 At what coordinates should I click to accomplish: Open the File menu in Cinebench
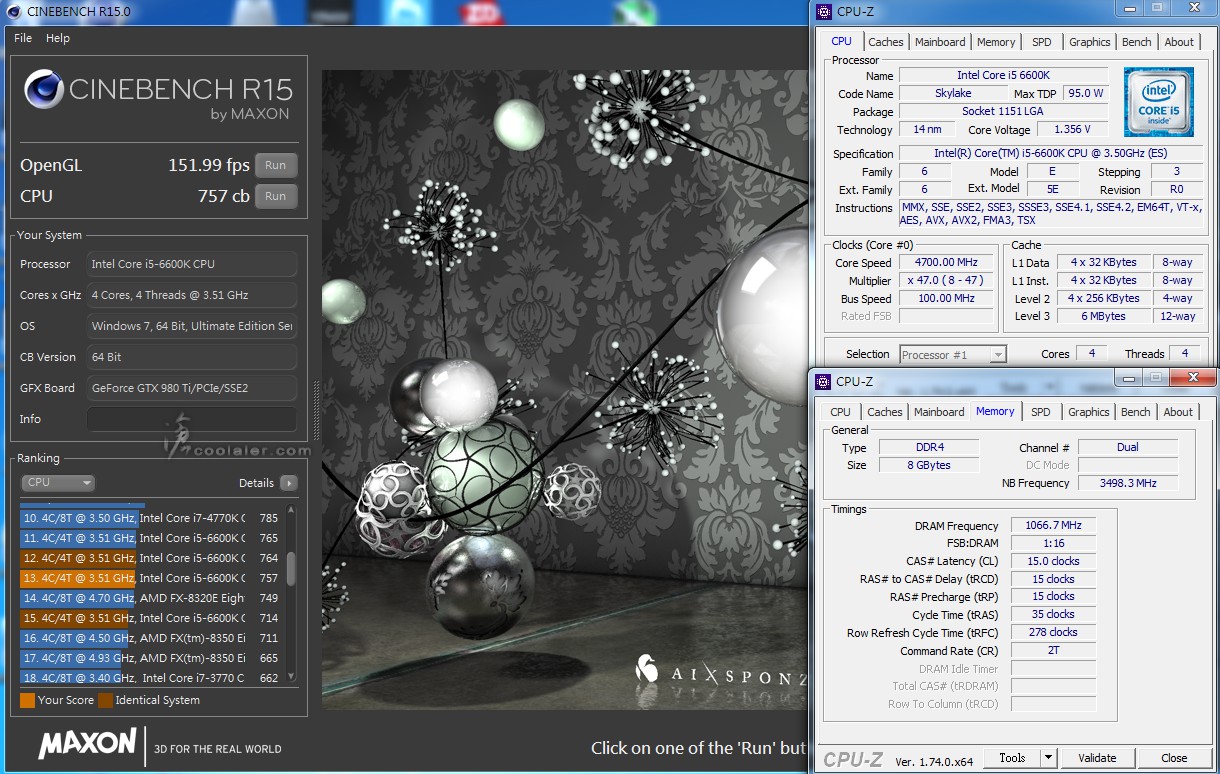point(23,38)
